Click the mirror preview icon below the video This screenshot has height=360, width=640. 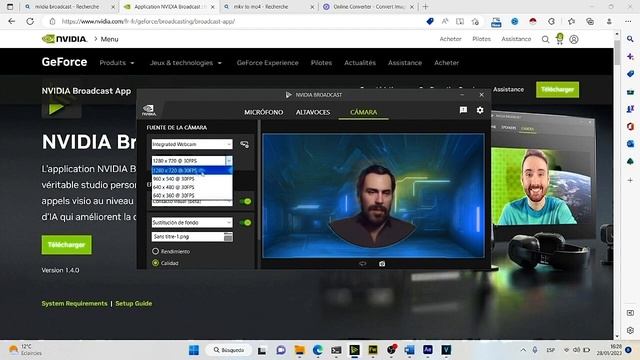tap(362, 264)
